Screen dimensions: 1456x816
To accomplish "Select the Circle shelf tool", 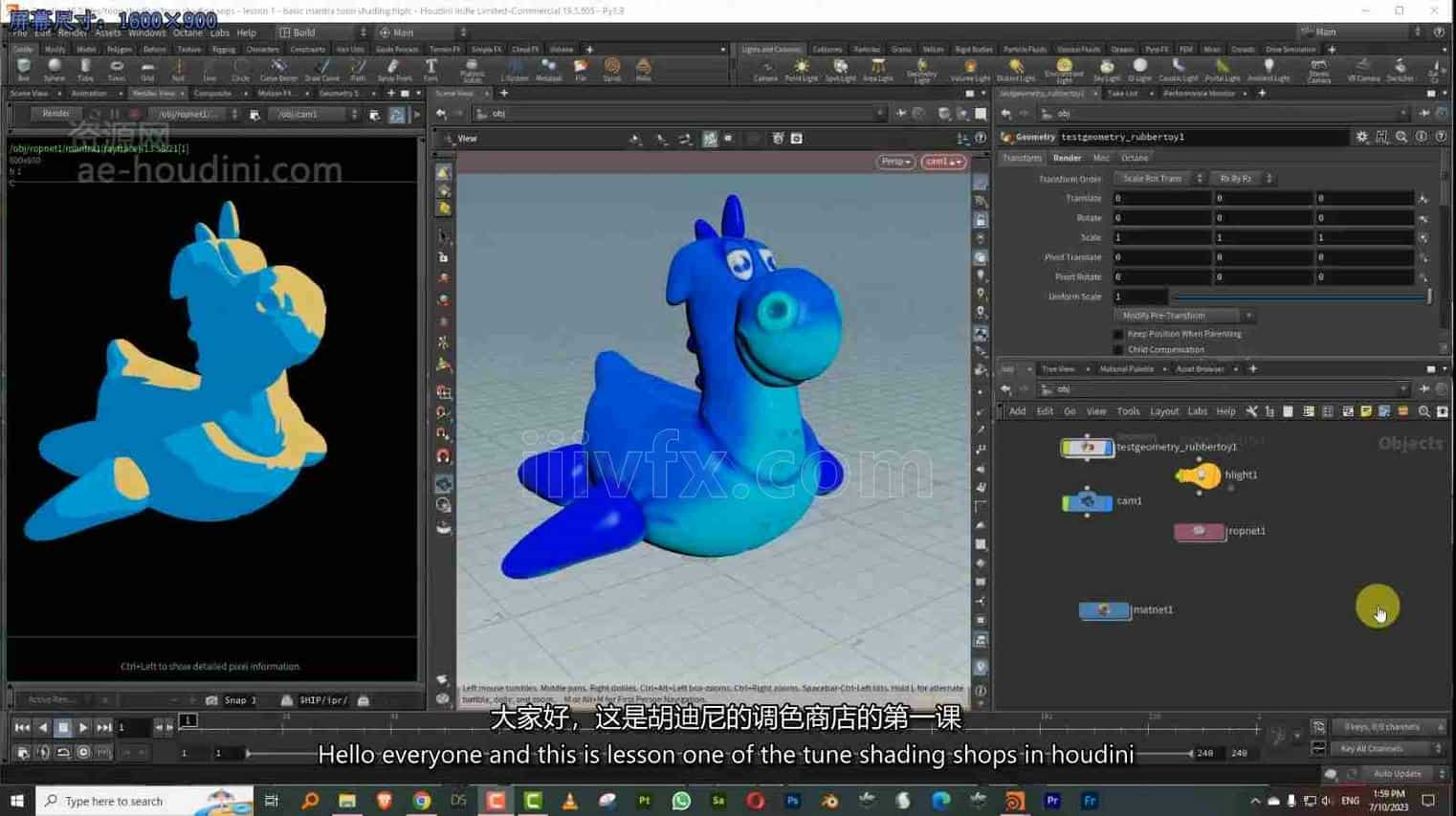I will (240, 70).
